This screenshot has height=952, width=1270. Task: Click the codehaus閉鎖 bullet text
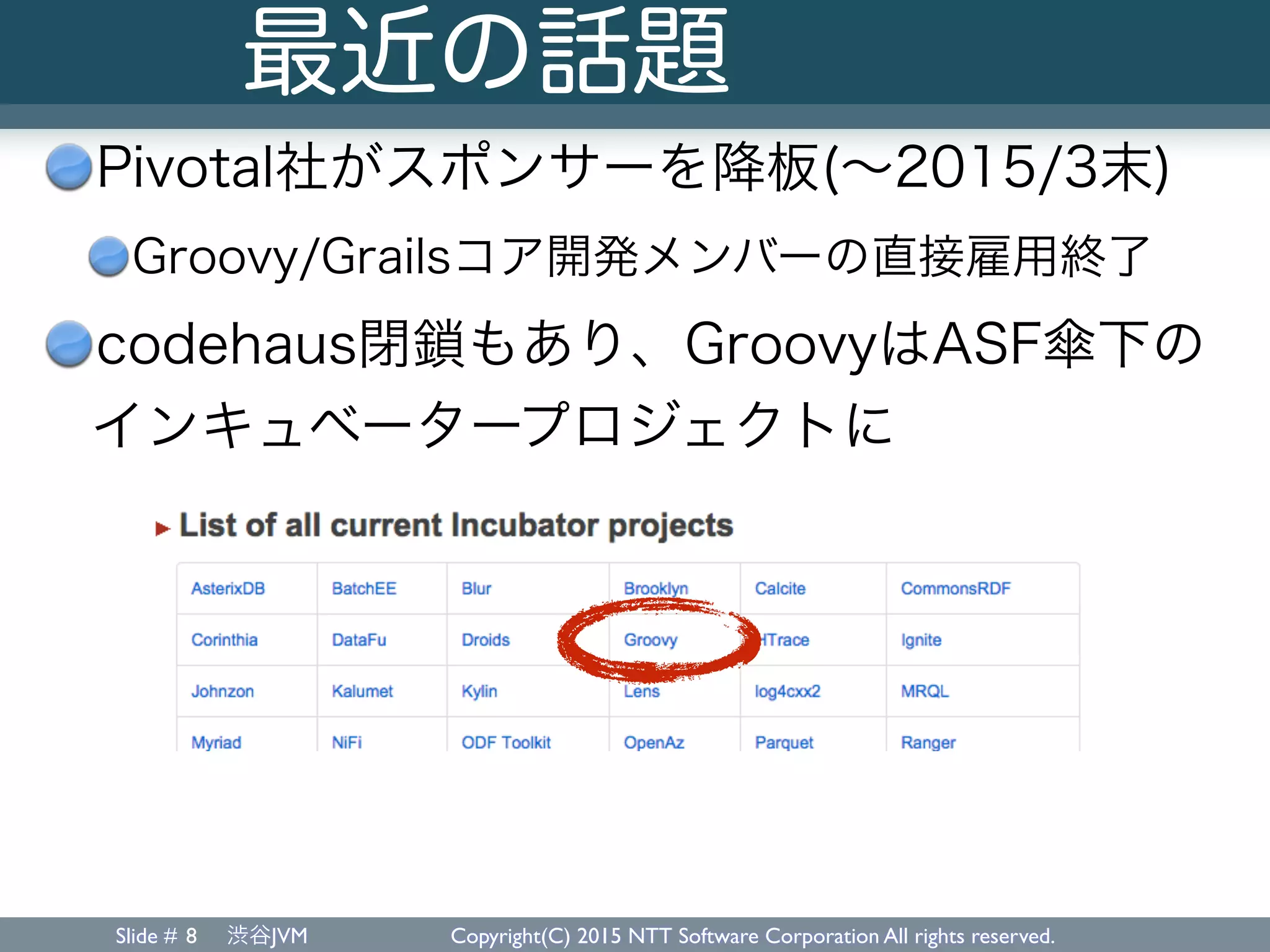coord(650,344)
